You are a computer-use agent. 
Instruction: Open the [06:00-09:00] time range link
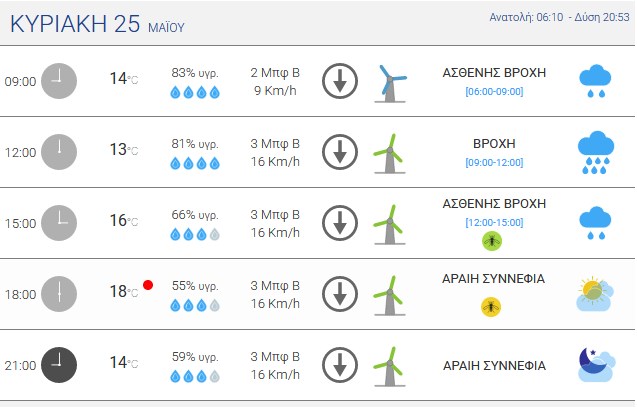(494, 91)
